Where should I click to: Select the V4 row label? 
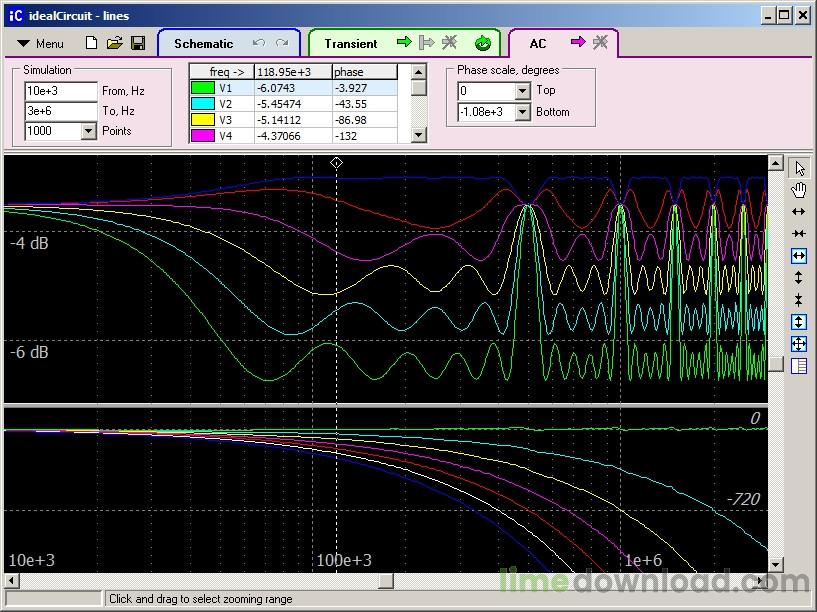[226, 136]
